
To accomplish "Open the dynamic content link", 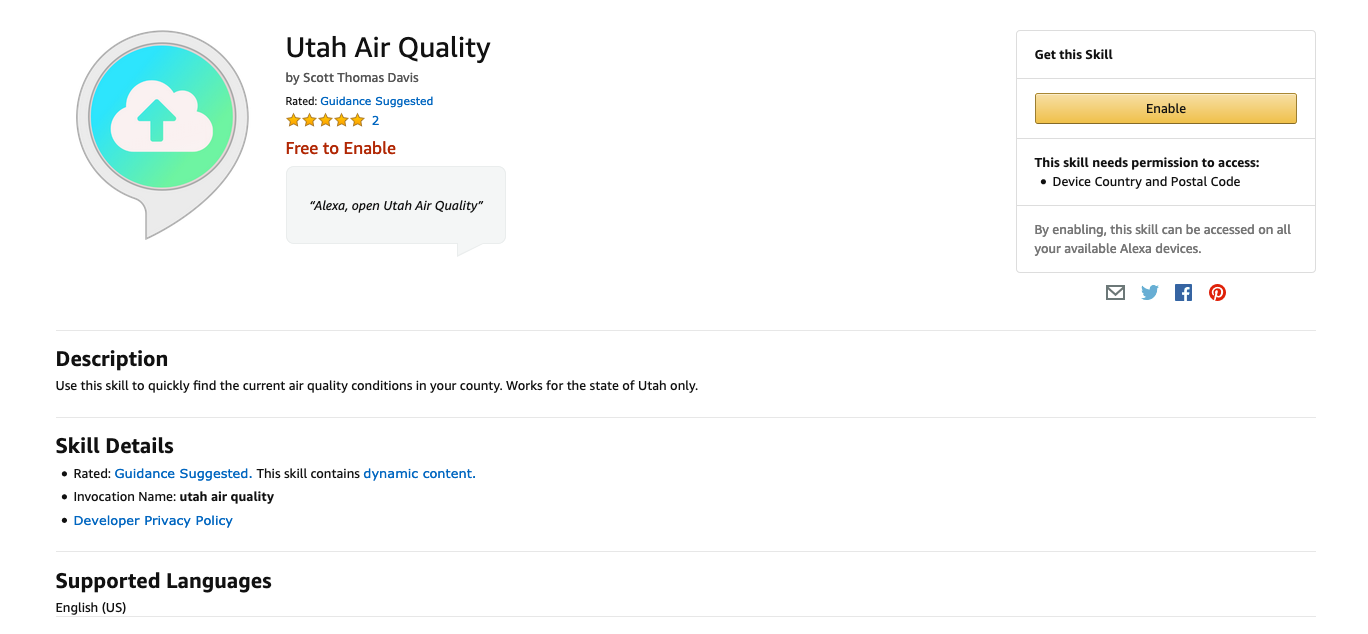I will pyautogui.click(x=417, y=474).
